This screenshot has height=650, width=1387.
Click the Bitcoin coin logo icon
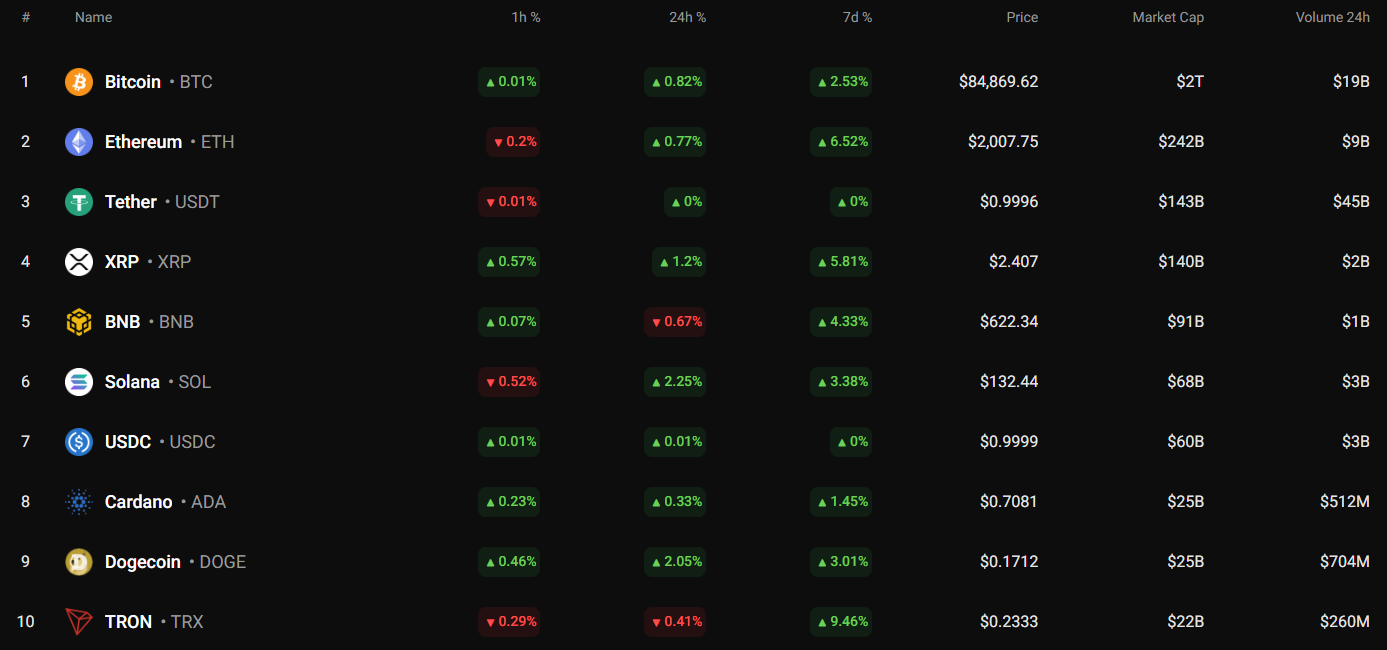[x=79, y=82]
